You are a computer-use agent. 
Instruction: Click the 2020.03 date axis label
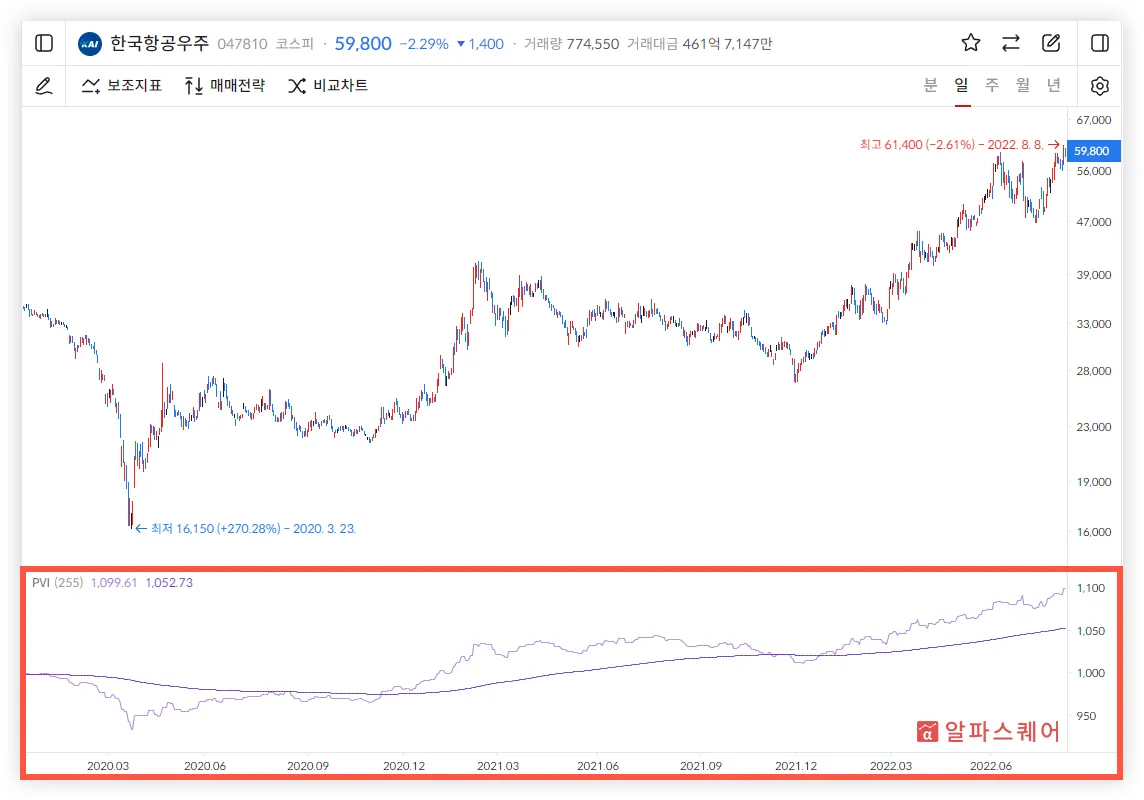108,766
